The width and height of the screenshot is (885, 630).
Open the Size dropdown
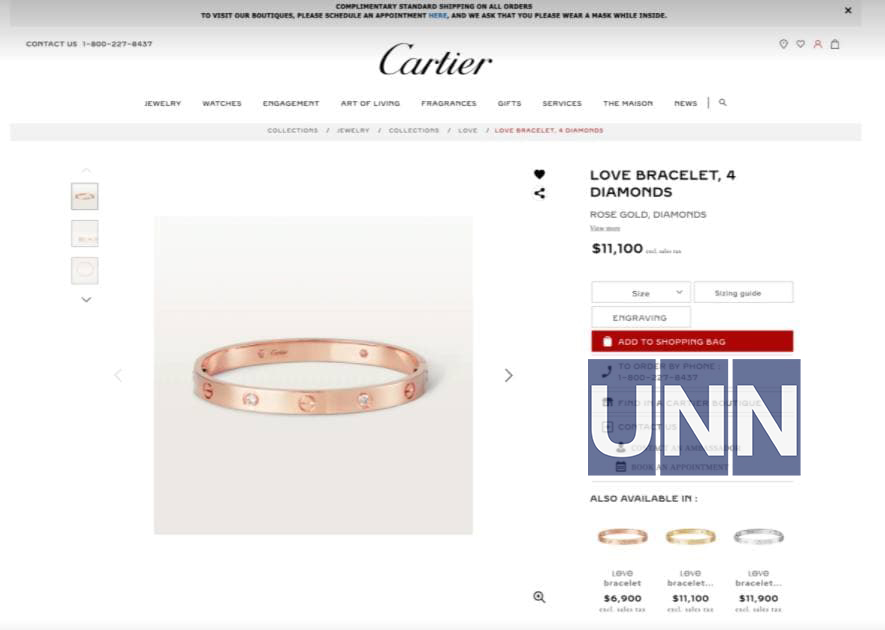[x=641, y=292]
